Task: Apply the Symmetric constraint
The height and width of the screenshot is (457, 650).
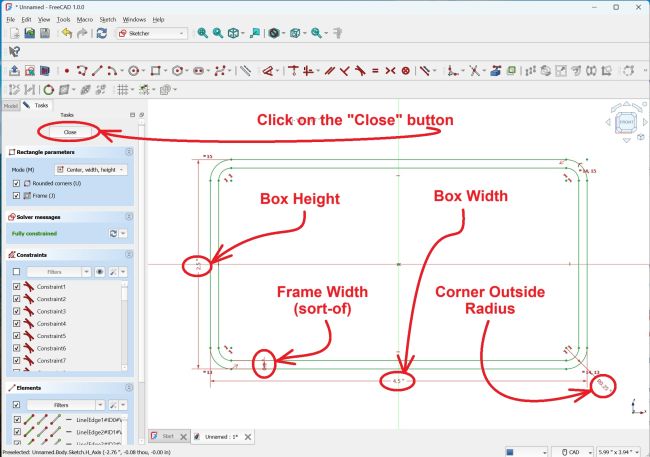Action: click(390, 71)
